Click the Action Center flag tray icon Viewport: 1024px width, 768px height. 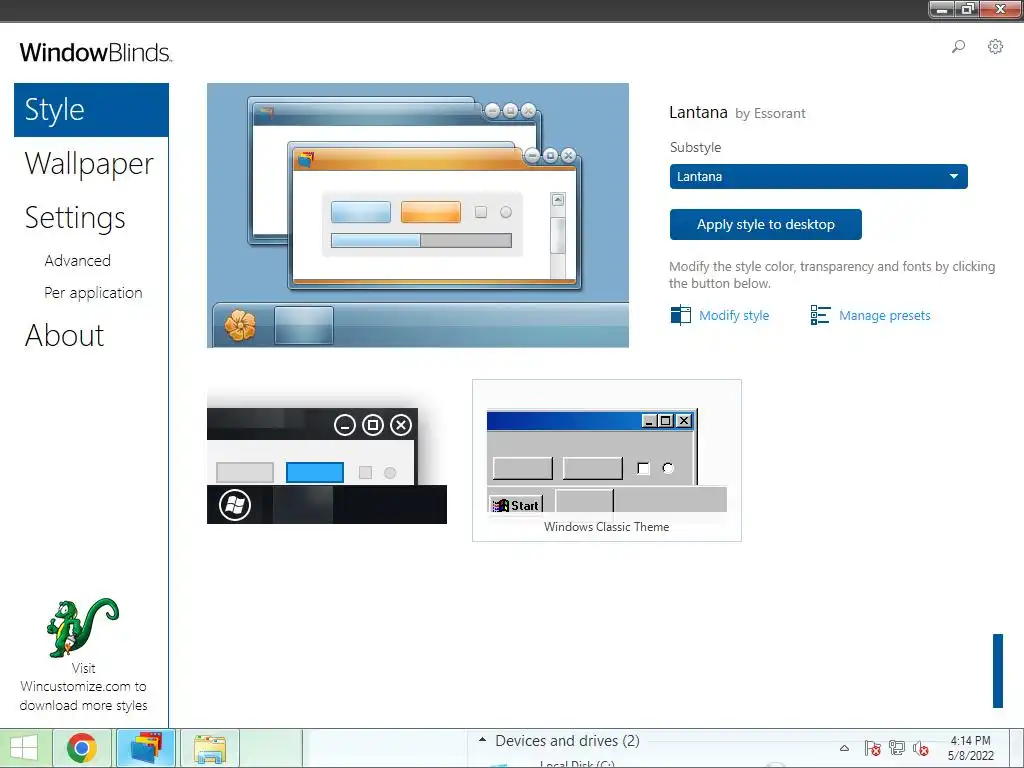click(872, 748)
